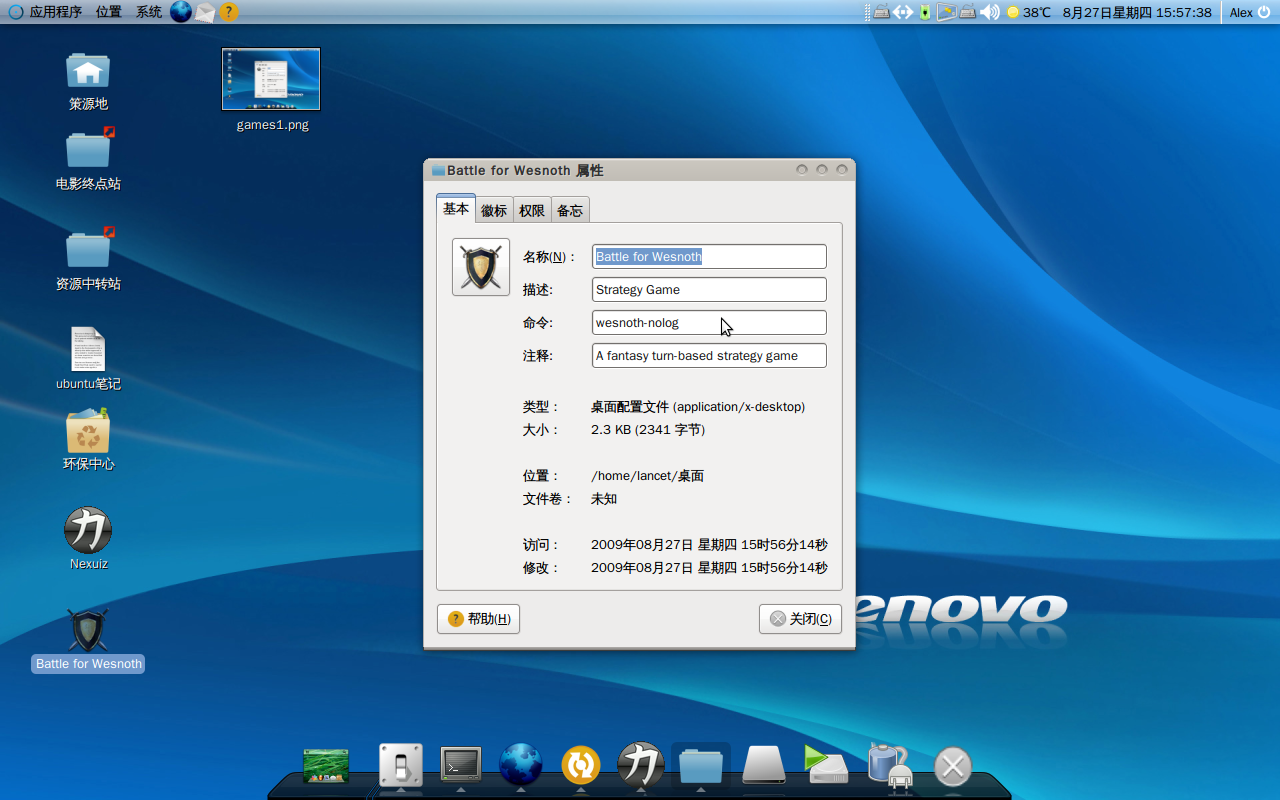The image size is (1280, 800).
Task: Click the 注释 field with fantasy strategy text
Action: point(709,355)
